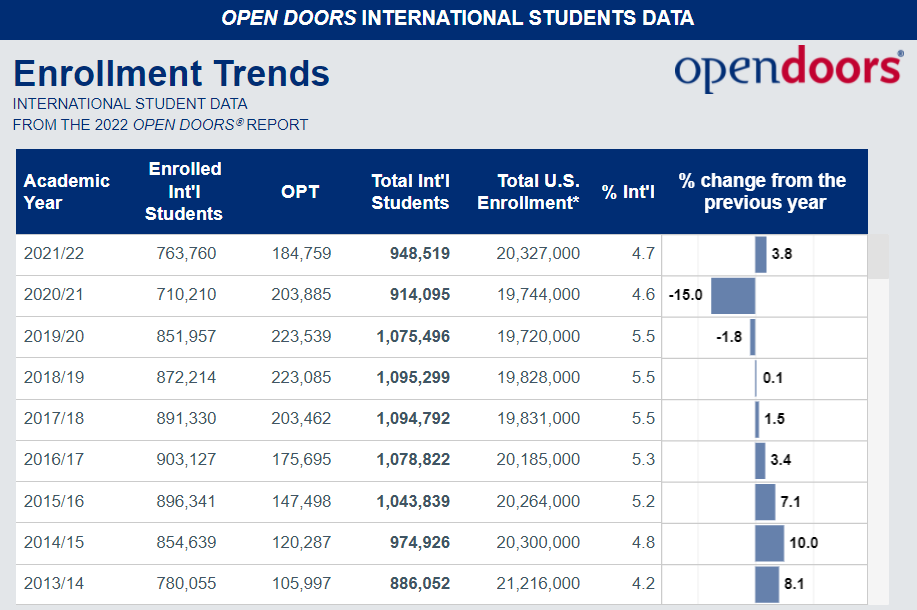The width and height of the screenshot is (917, 610).
Task: Select the OPT column header
Action: pyautogui.click(x=300, y=191)
